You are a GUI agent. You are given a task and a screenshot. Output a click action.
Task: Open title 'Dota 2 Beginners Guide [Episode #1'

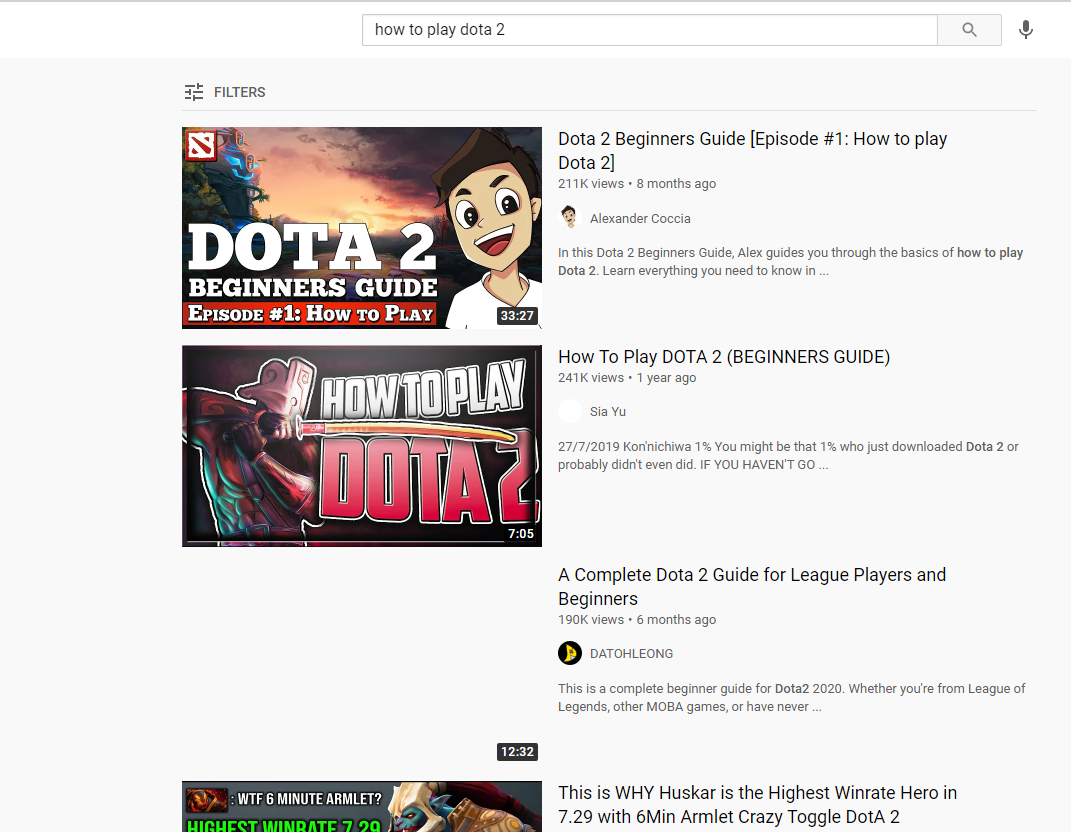click(753, 150)
